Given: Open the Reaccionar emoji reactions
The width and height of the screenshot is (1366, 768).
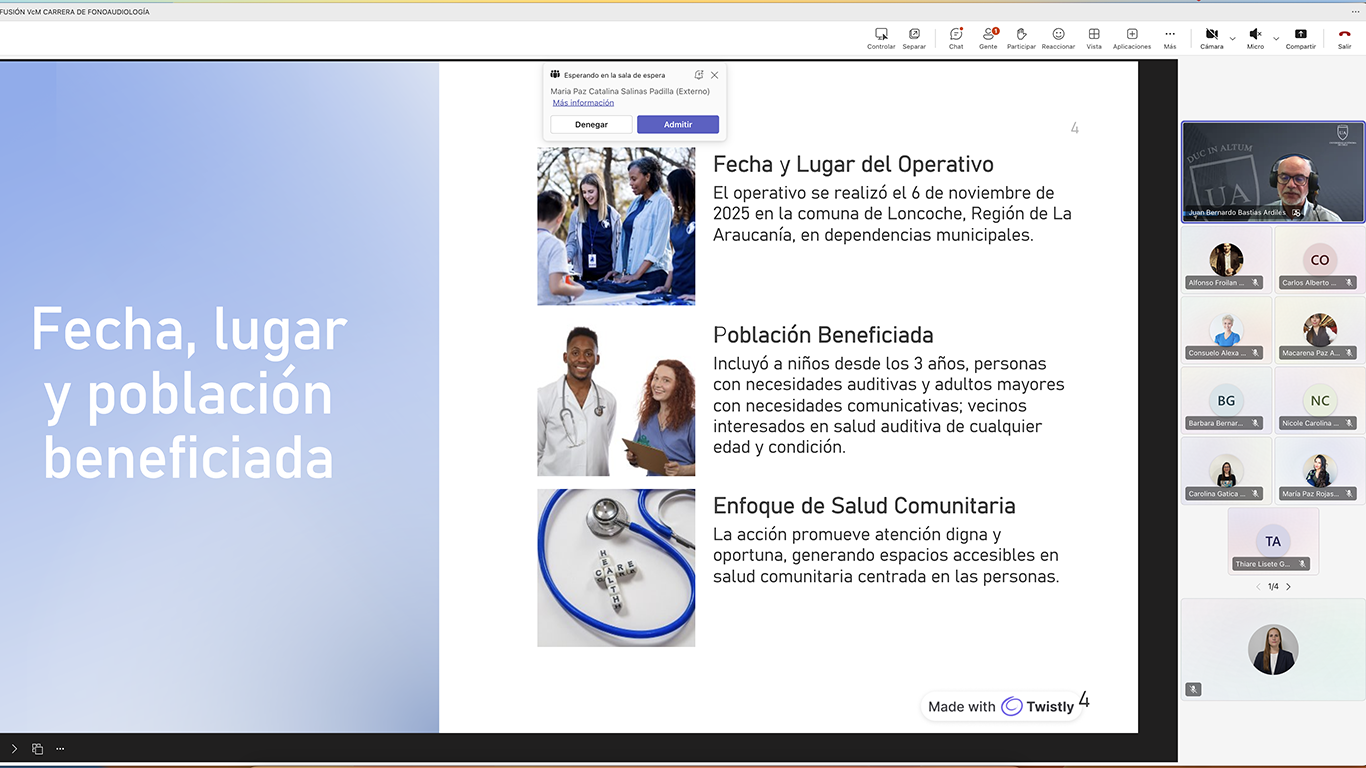Looking at the screenshot, I should (1057, 38).
